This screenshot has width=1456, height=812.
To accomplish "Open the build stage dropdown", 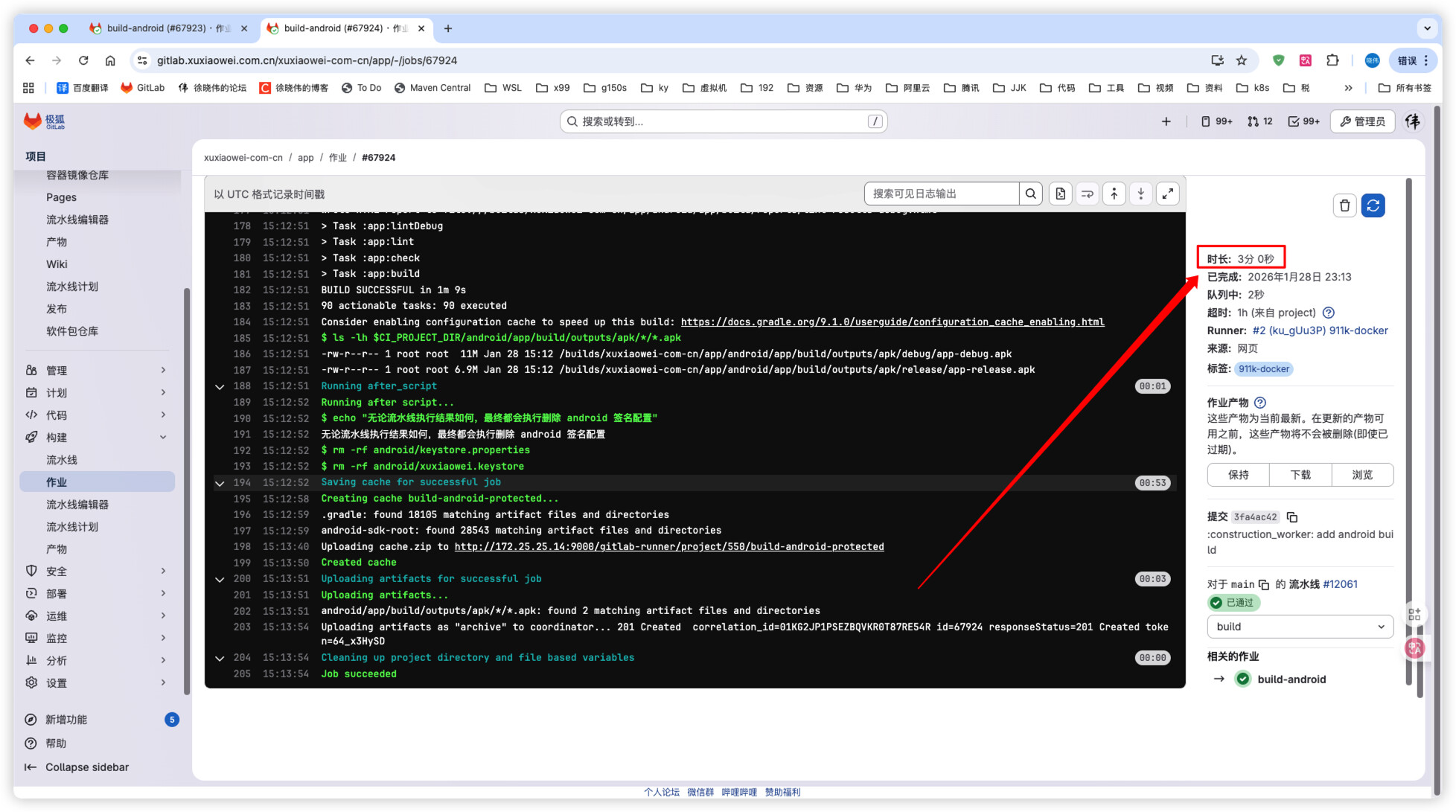I will [1300, 627].
